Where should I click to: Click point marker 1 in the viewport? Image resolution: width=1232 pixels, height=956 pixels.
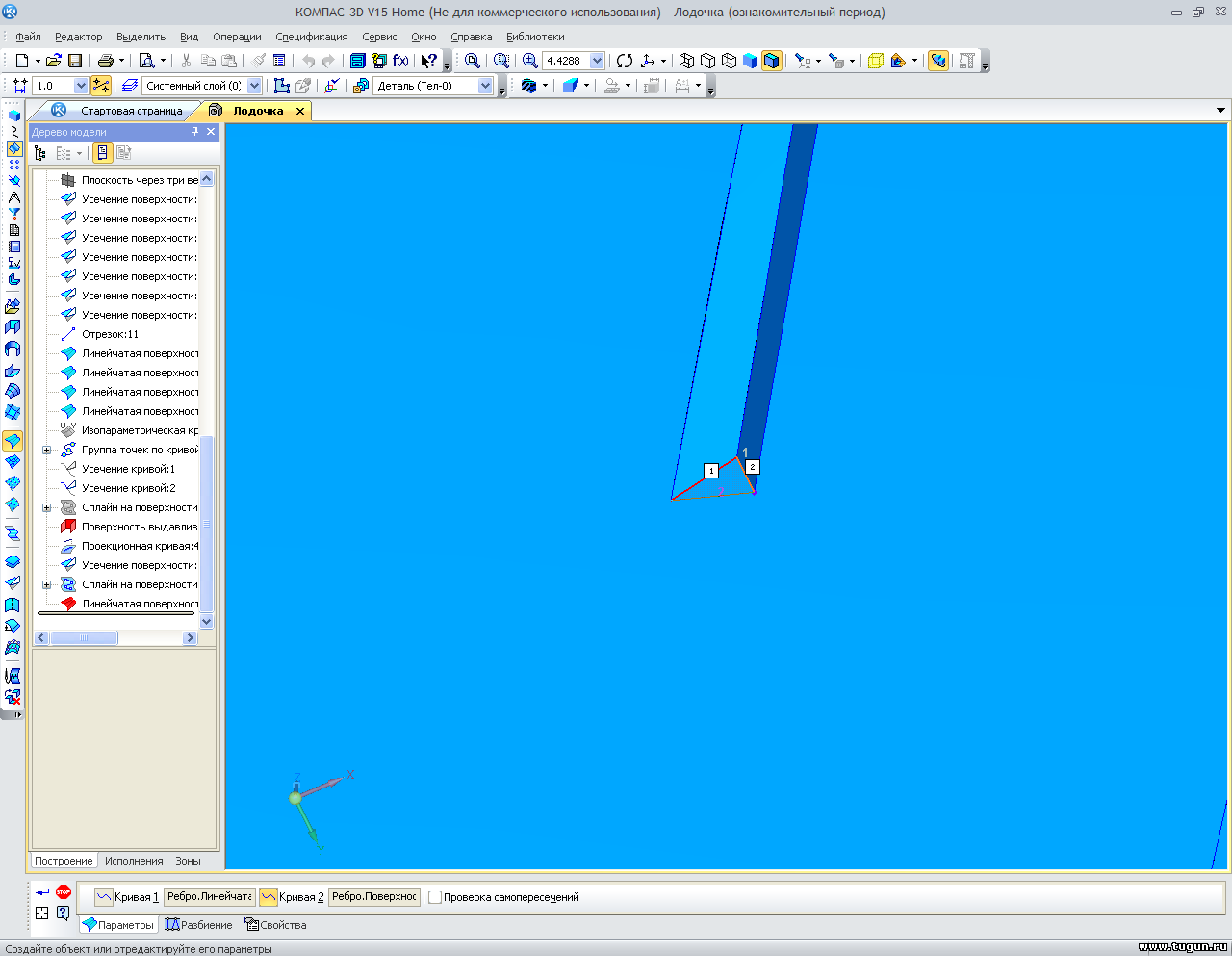[x=711, y=471]
